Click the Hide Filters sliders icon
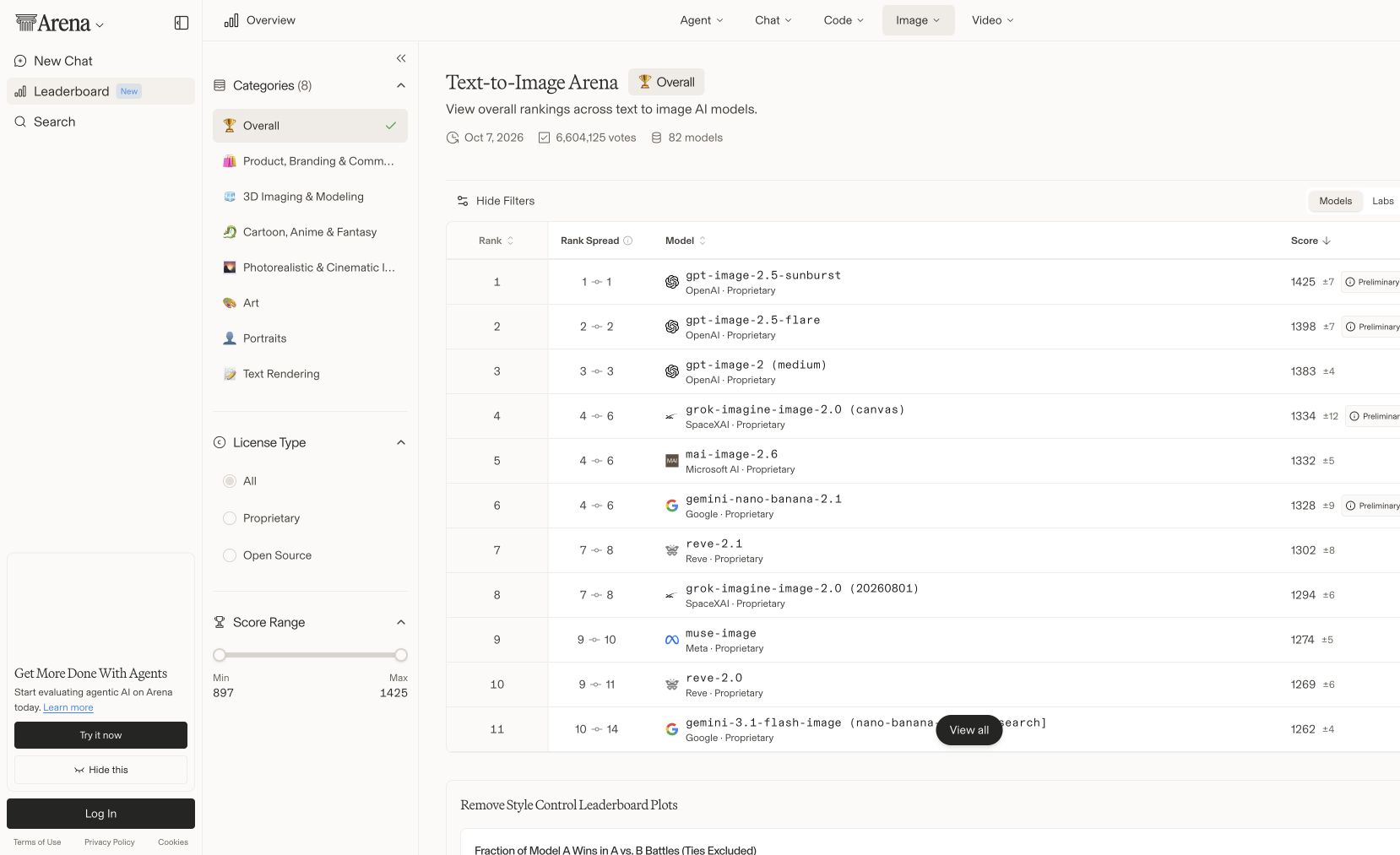This screenshot has width=1400, height=855. [x=463, y=201]
